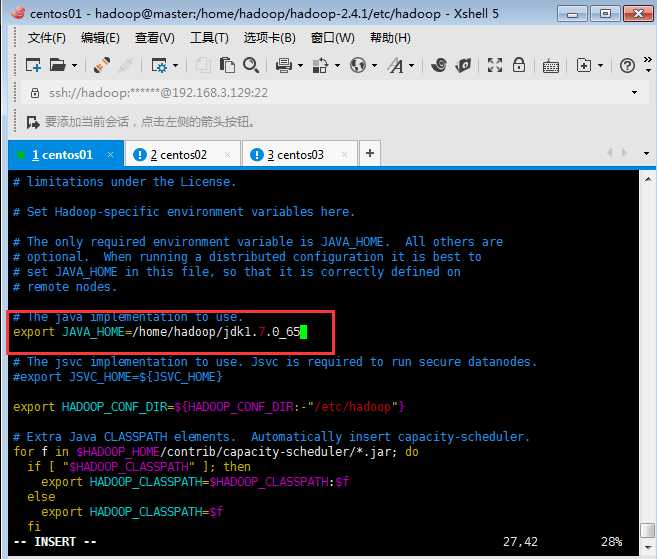This screenshot has height=559, width=657.
Task: Click the terminal scrollbar up arrow
Action: click(x=648, y=179)
